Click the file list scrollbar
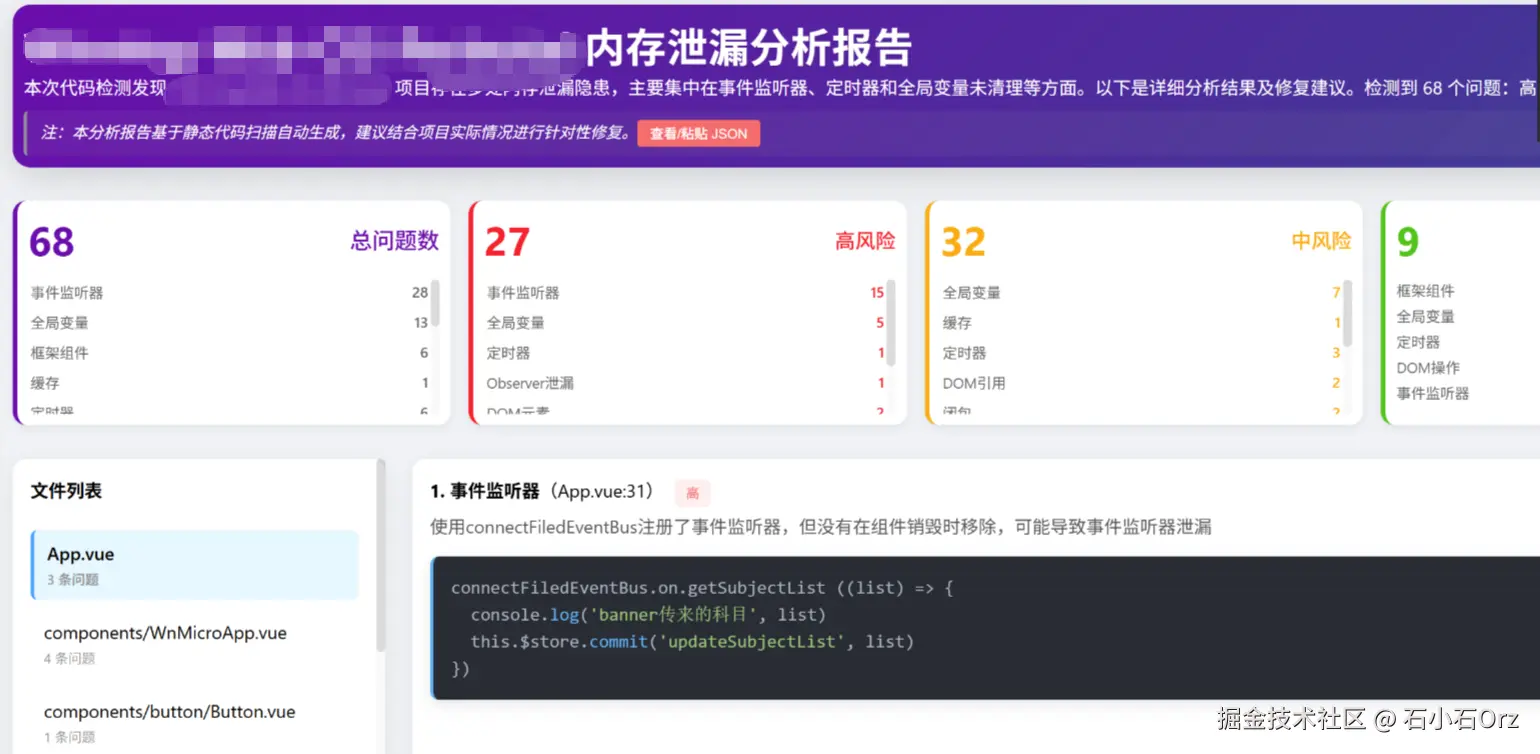 tap(380, 555)
